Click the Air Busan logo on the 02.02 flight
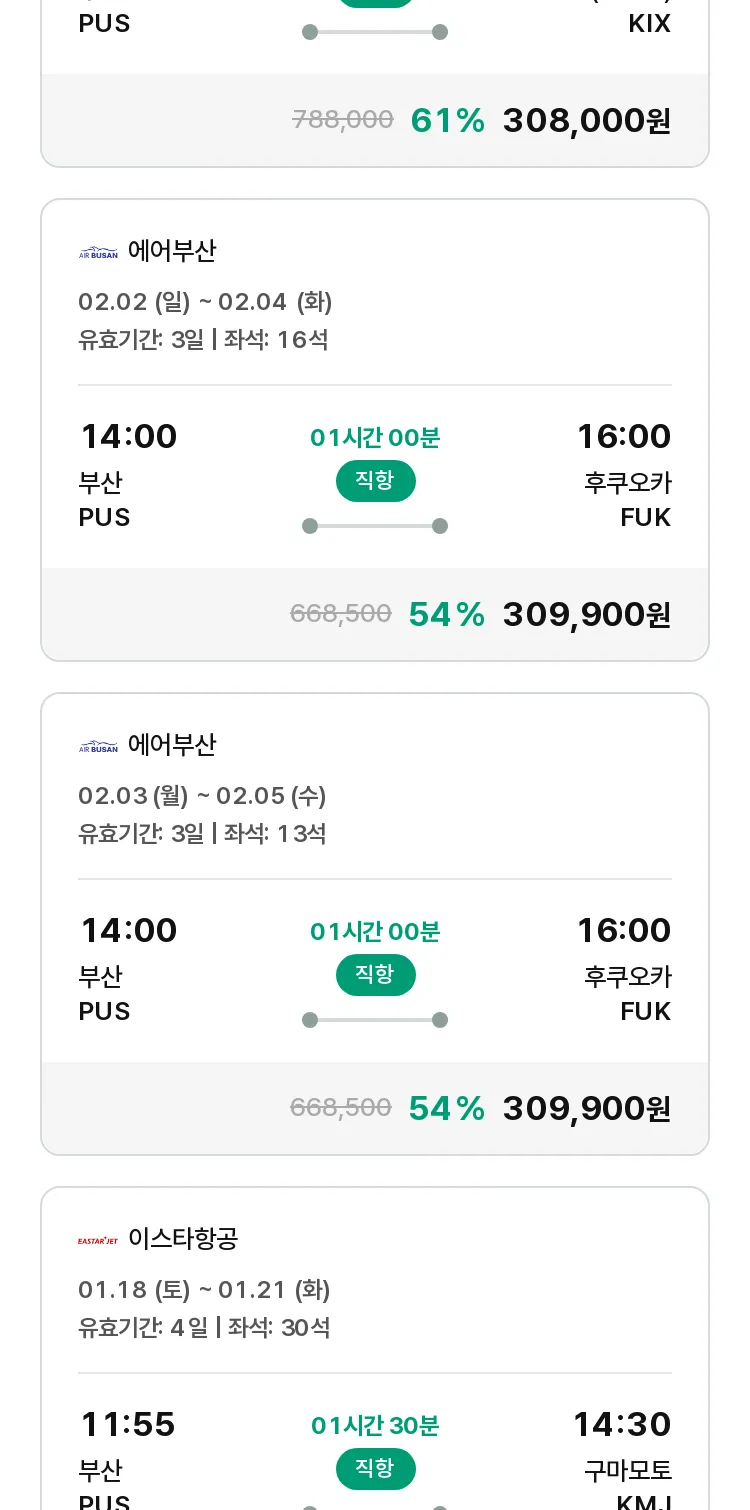Viewport: 750px width, 1510px height. (98, 252)
